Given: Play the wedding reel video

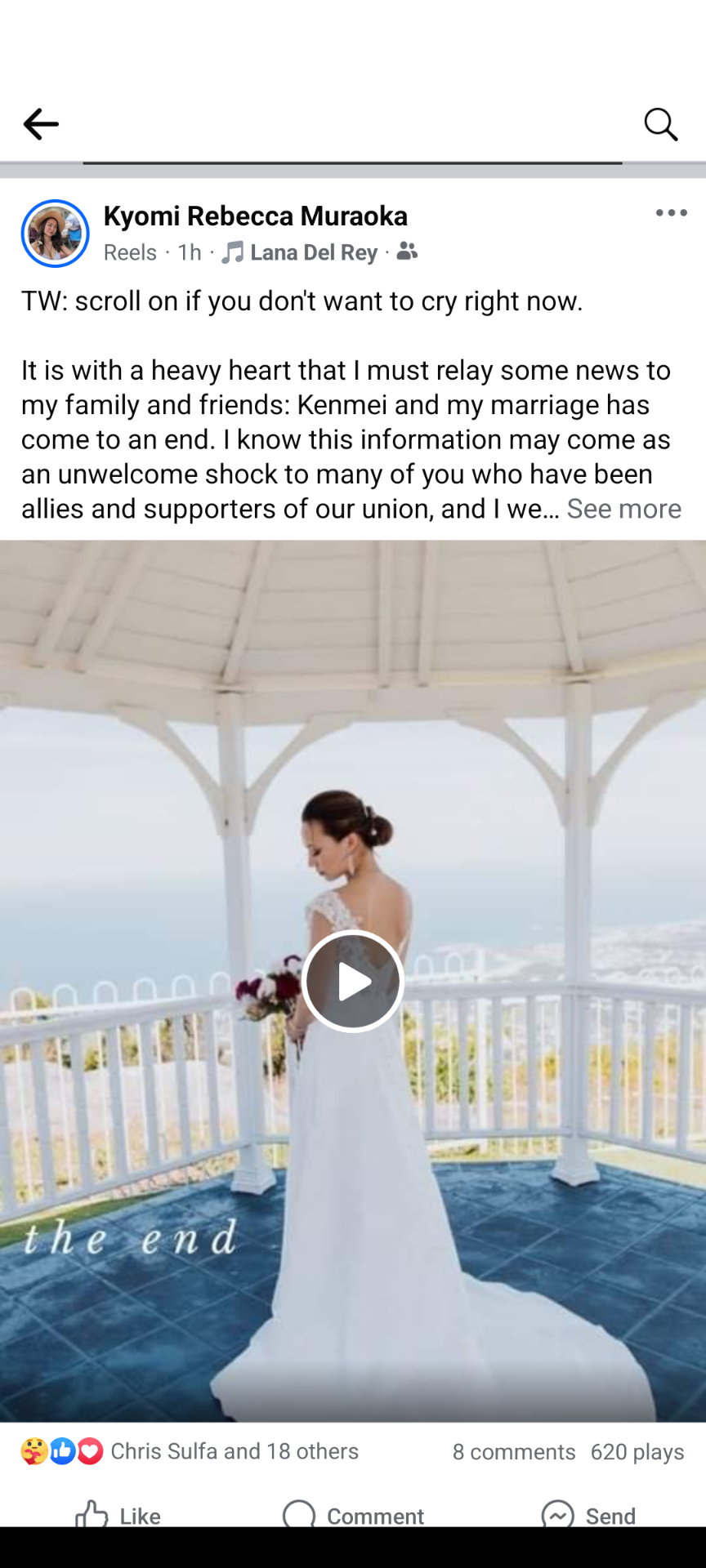Looking at the screenshot, I should (353, 981).
